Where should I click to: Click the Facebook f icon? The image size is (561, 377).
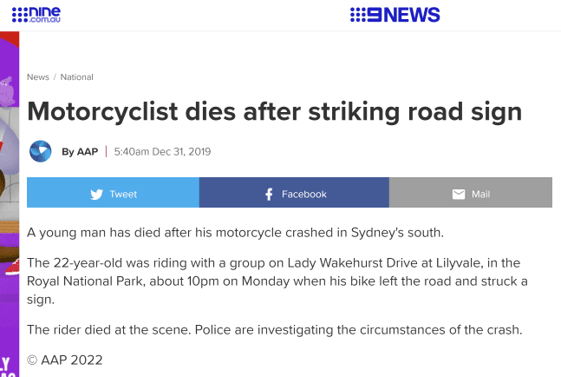click(x=269, y=194)
